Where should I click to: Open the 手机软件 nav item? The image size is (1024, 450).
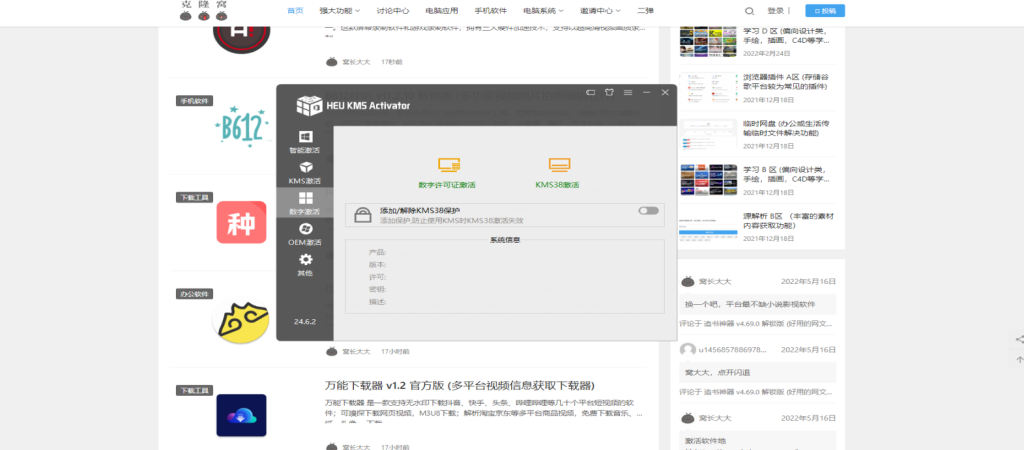490,10
